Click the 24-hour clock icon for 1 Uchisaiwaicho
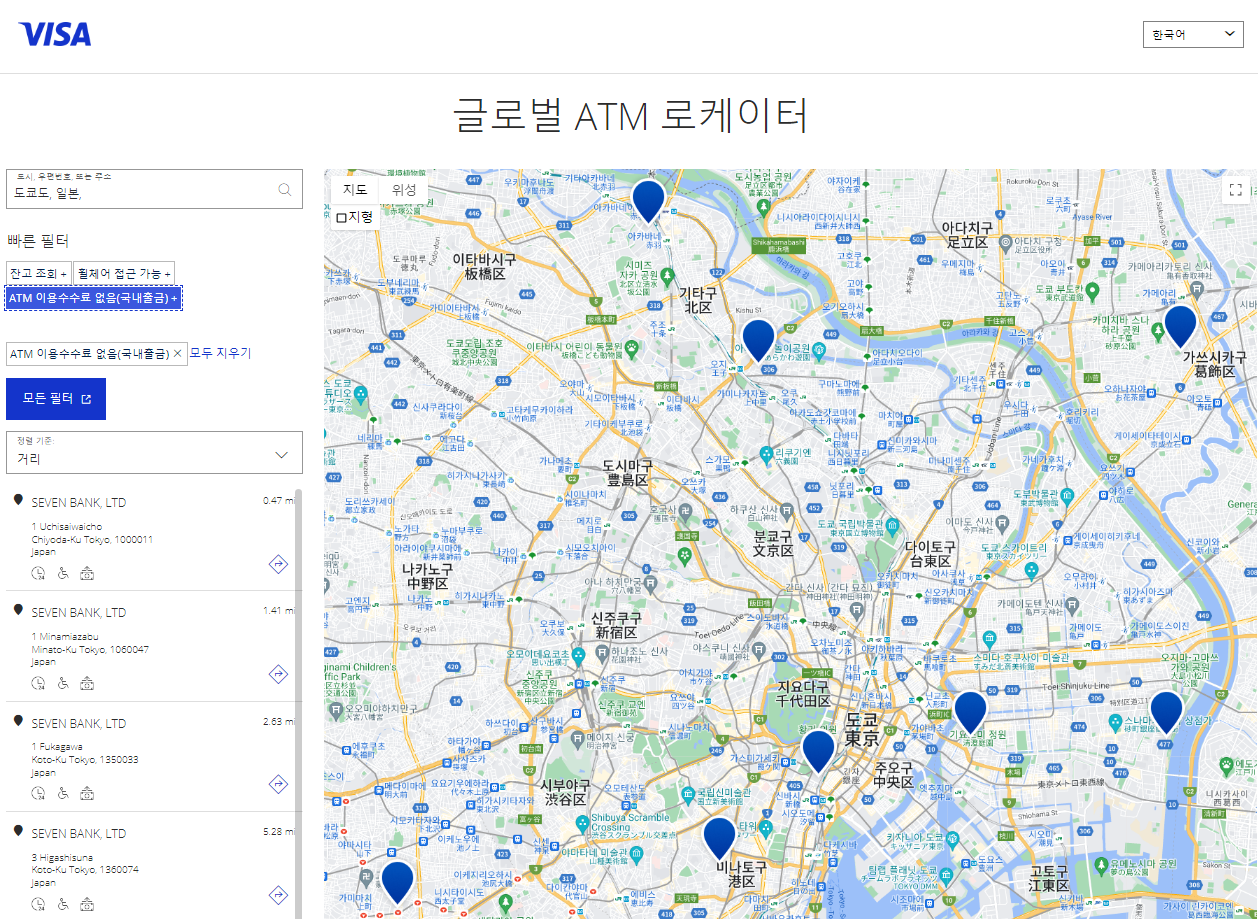Image resolution: width=1258 pixels, height=919 pixels. click(x=39, y=573)
